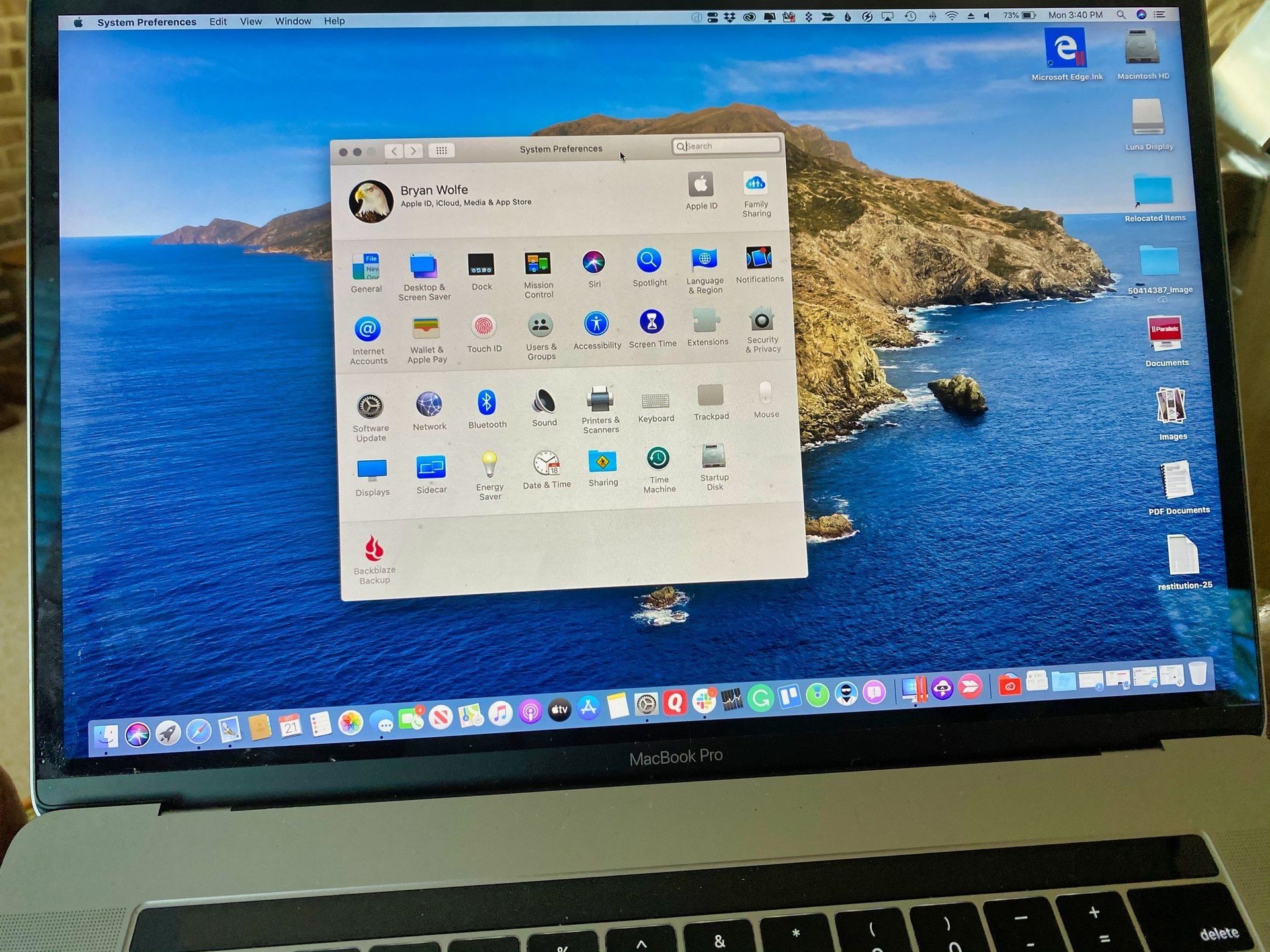Screen dimensions: 1270x952
Task: Launch Safari from the Dock
Action: (200, 731)
